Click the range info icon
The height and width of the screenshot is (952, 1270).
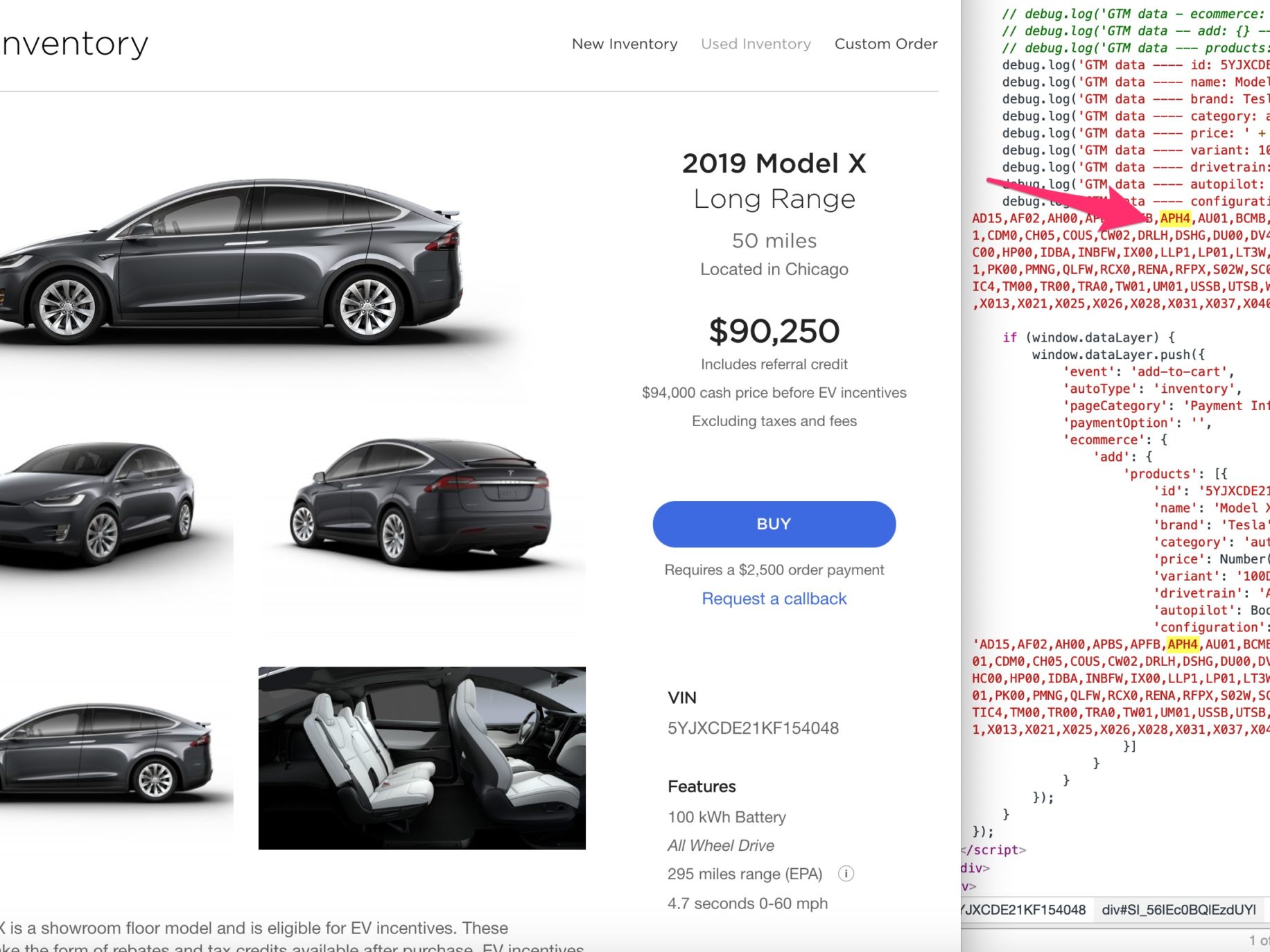click(x=846, y=874)
